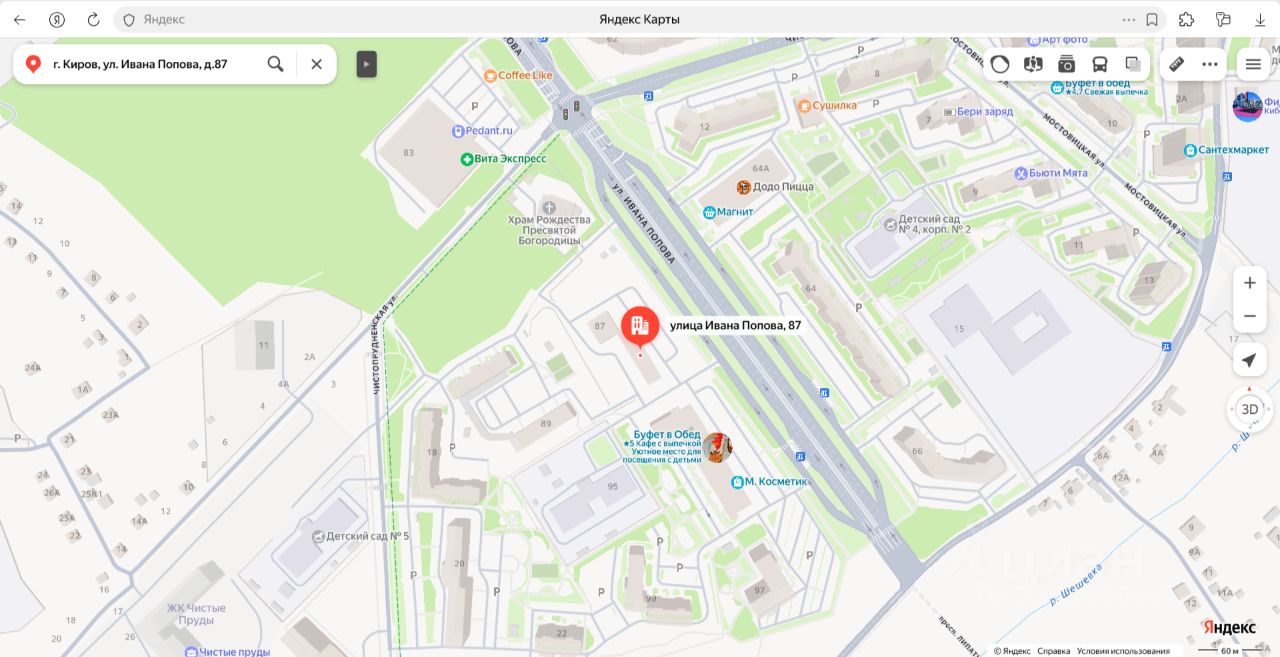Open the Условия использования link

[x=1123, y=651]
